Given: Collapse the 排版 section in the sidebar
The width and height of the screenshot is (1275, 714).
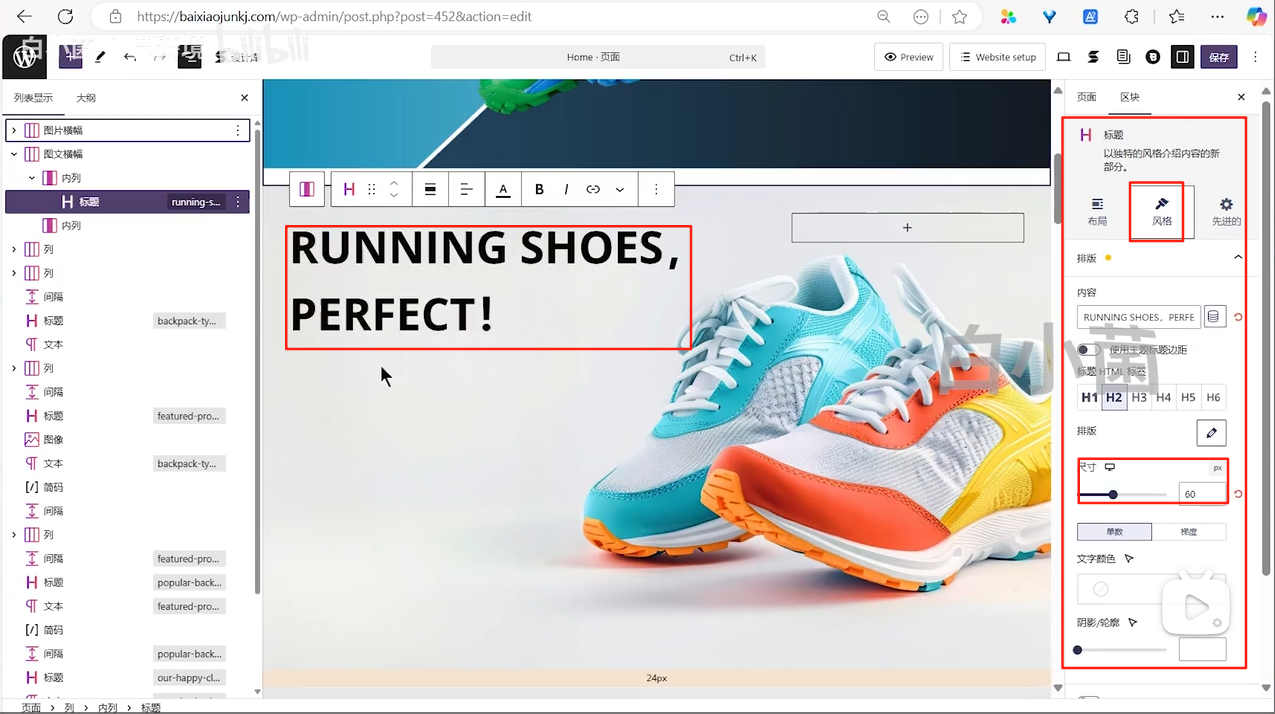Looking at the screenshot, I should coord(1238,257).
